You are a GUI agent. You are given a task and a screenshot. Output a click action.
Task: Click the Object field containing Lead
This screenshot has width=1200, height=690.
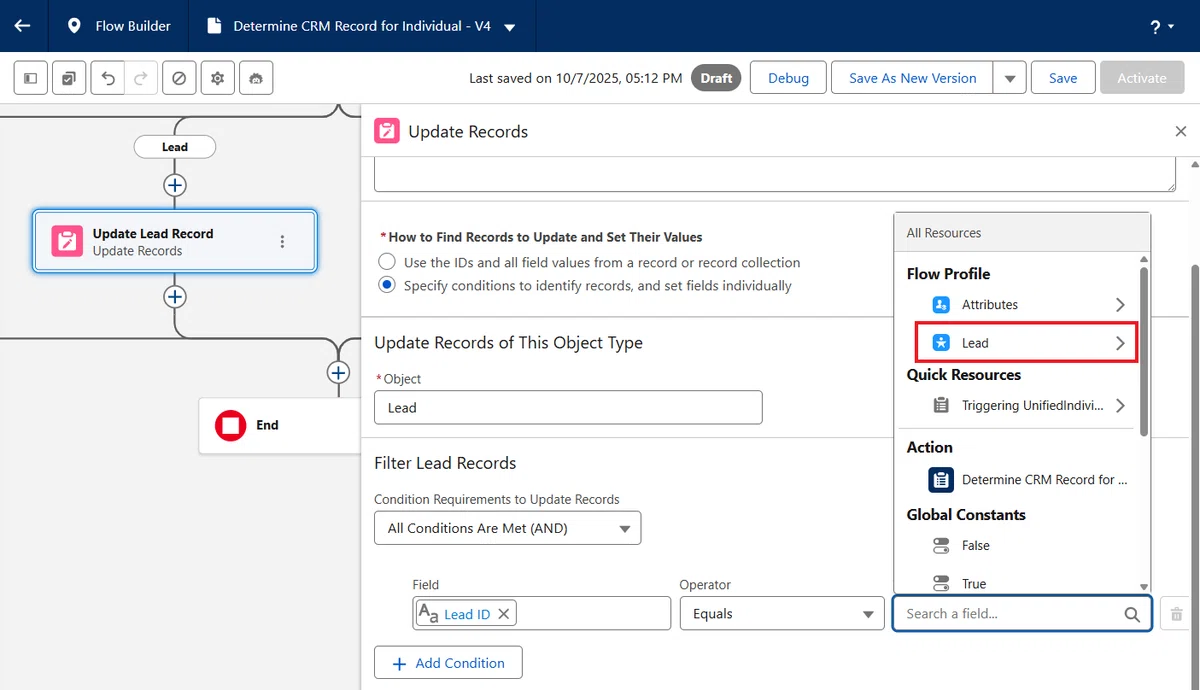click(x=568, y=407)
